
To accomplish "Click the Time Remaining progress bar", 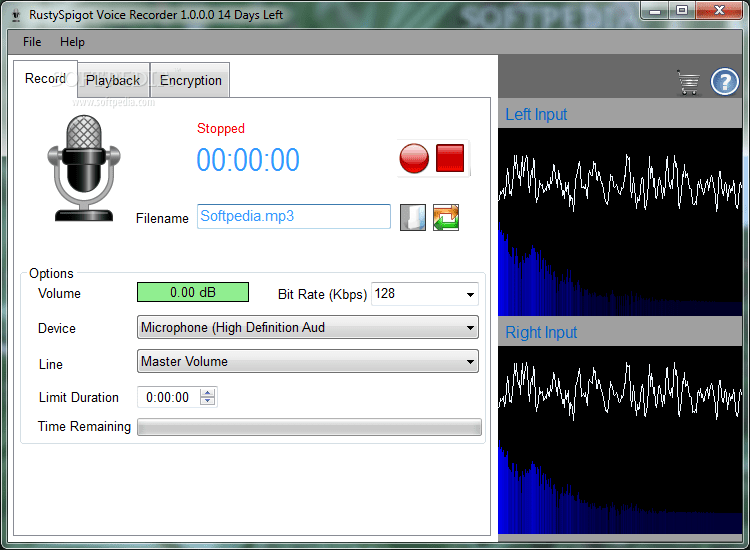I will (x=309, y=427).
